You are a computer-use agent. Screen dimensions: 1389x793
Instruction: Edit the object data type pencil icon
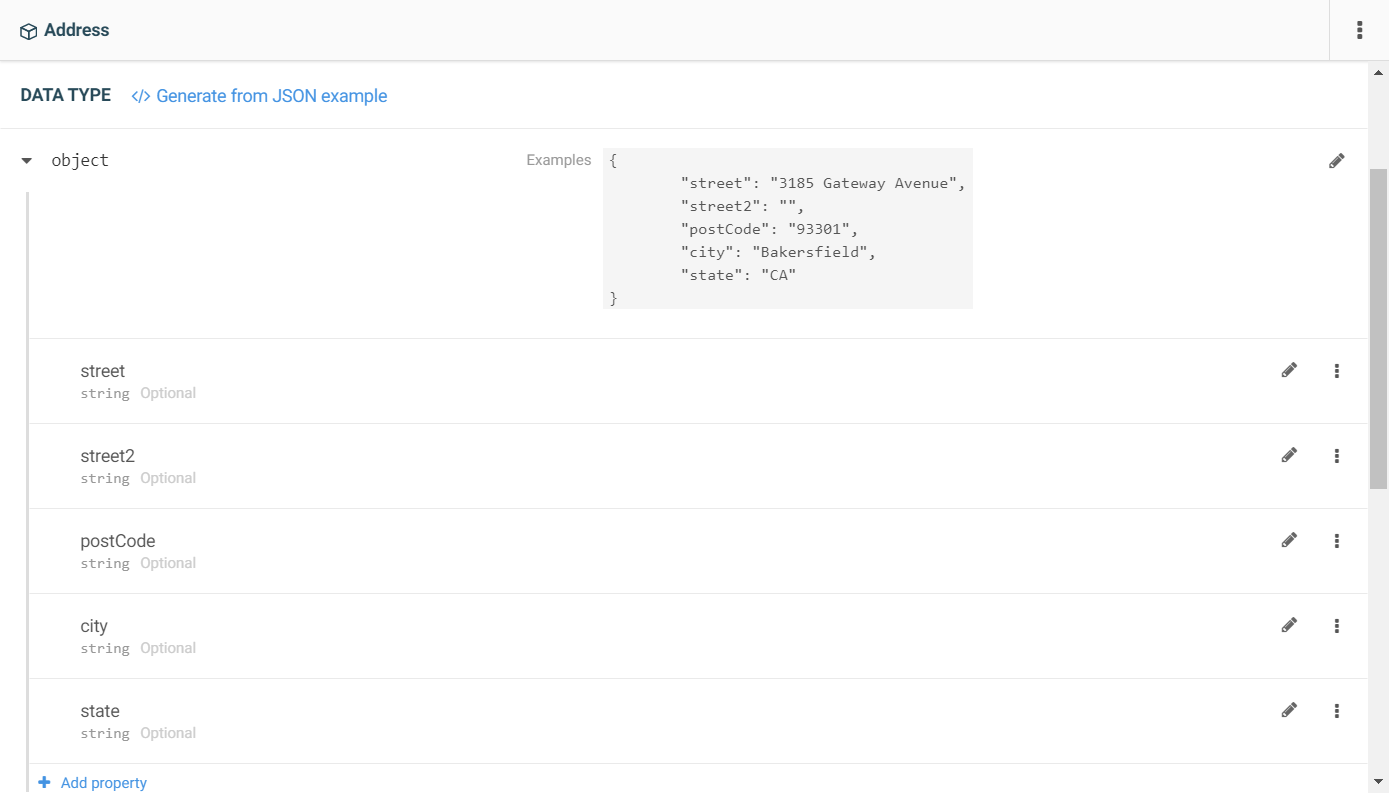[1336, 161]
